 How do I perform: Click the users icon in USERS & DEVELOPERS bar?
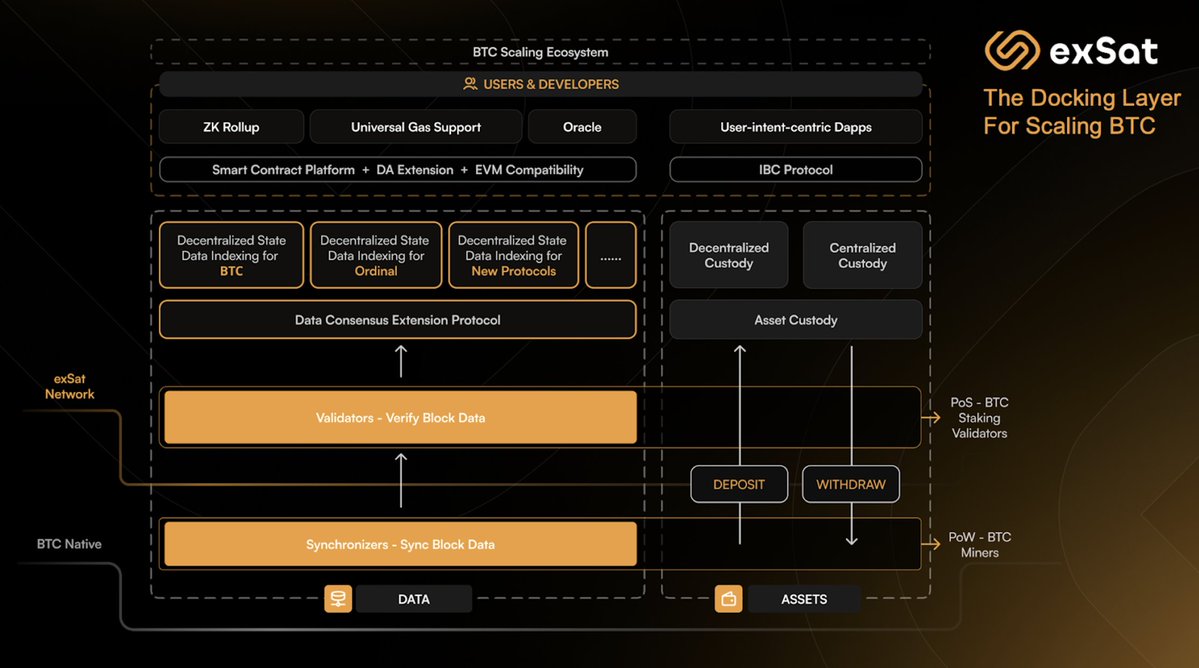pyautogui.click(x=470, y=84)
